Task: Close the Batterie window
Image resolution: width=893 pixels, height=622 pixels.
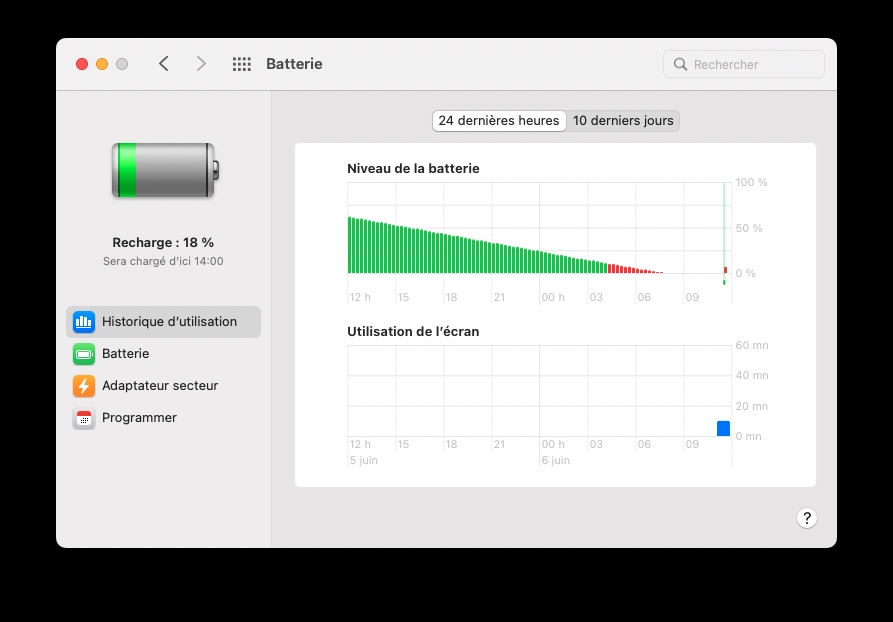Action: pos(82,64)
